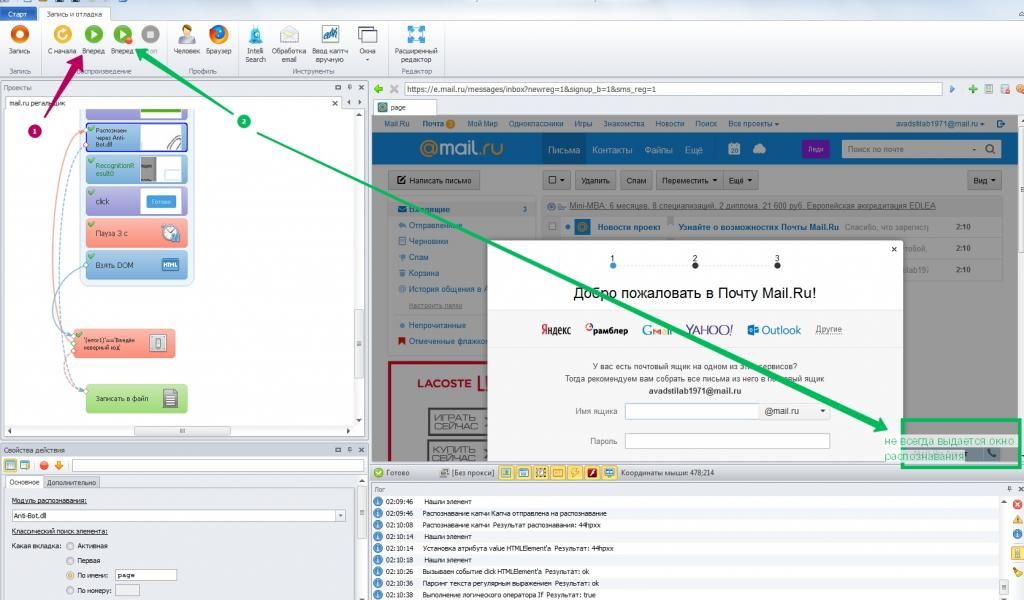The height and width of the screenshot is (600, 1024).
Task: Click the orange down-arrow icon in properties toolbar
Action: [59, 466]
